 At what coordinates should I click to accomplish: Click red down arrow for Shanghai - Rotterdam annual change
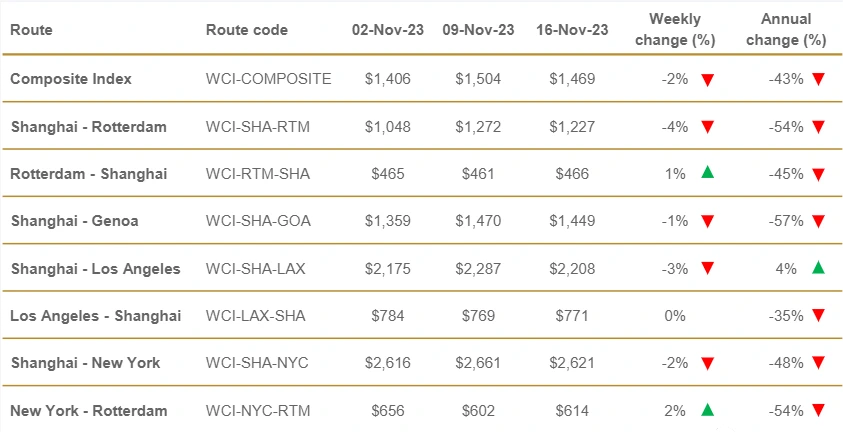[x=818, y=127]
